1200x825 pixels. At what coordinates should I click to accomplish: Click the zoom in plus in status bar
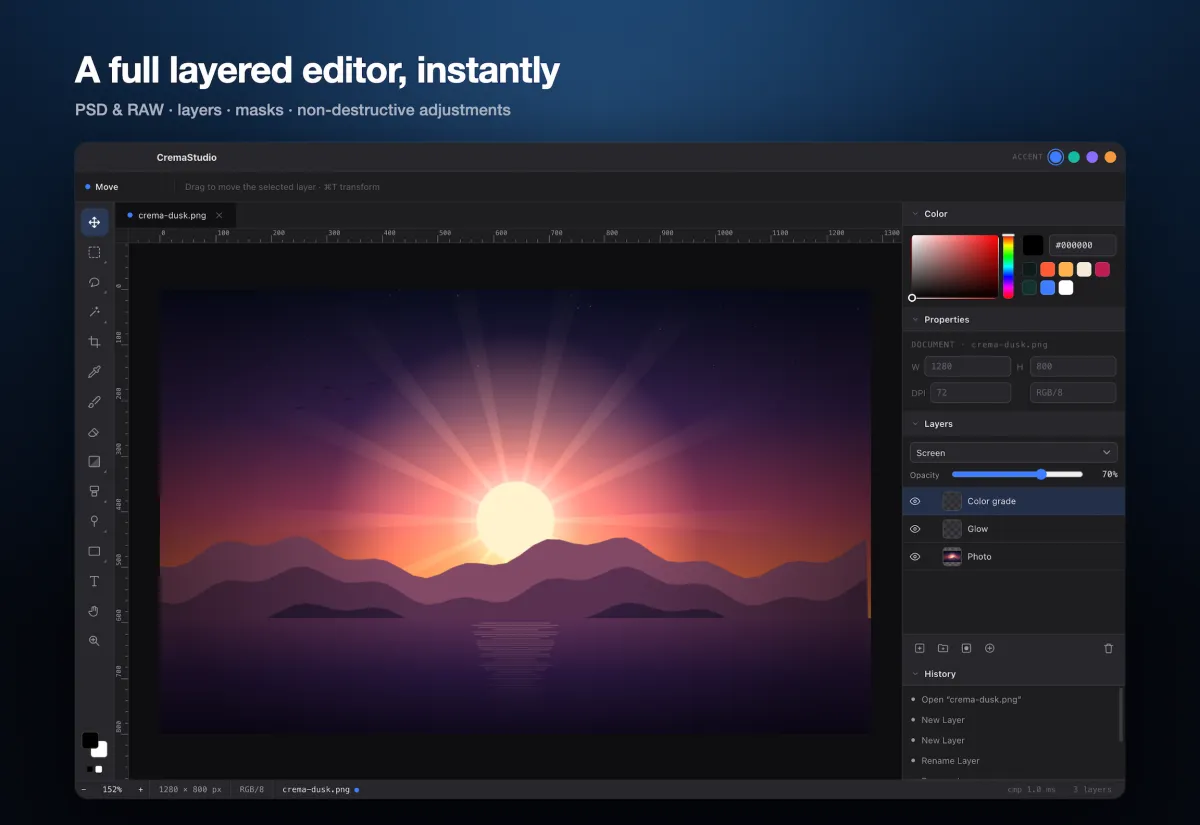click(x=140, y=789)
